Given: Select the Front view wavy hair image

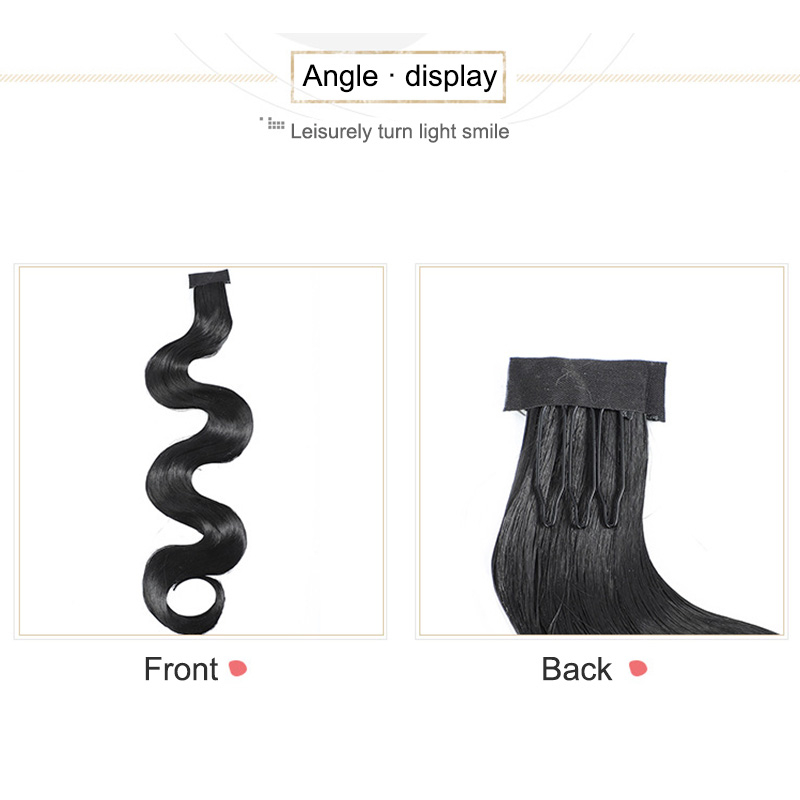Looking at the screenshot, I should [200, 451].
